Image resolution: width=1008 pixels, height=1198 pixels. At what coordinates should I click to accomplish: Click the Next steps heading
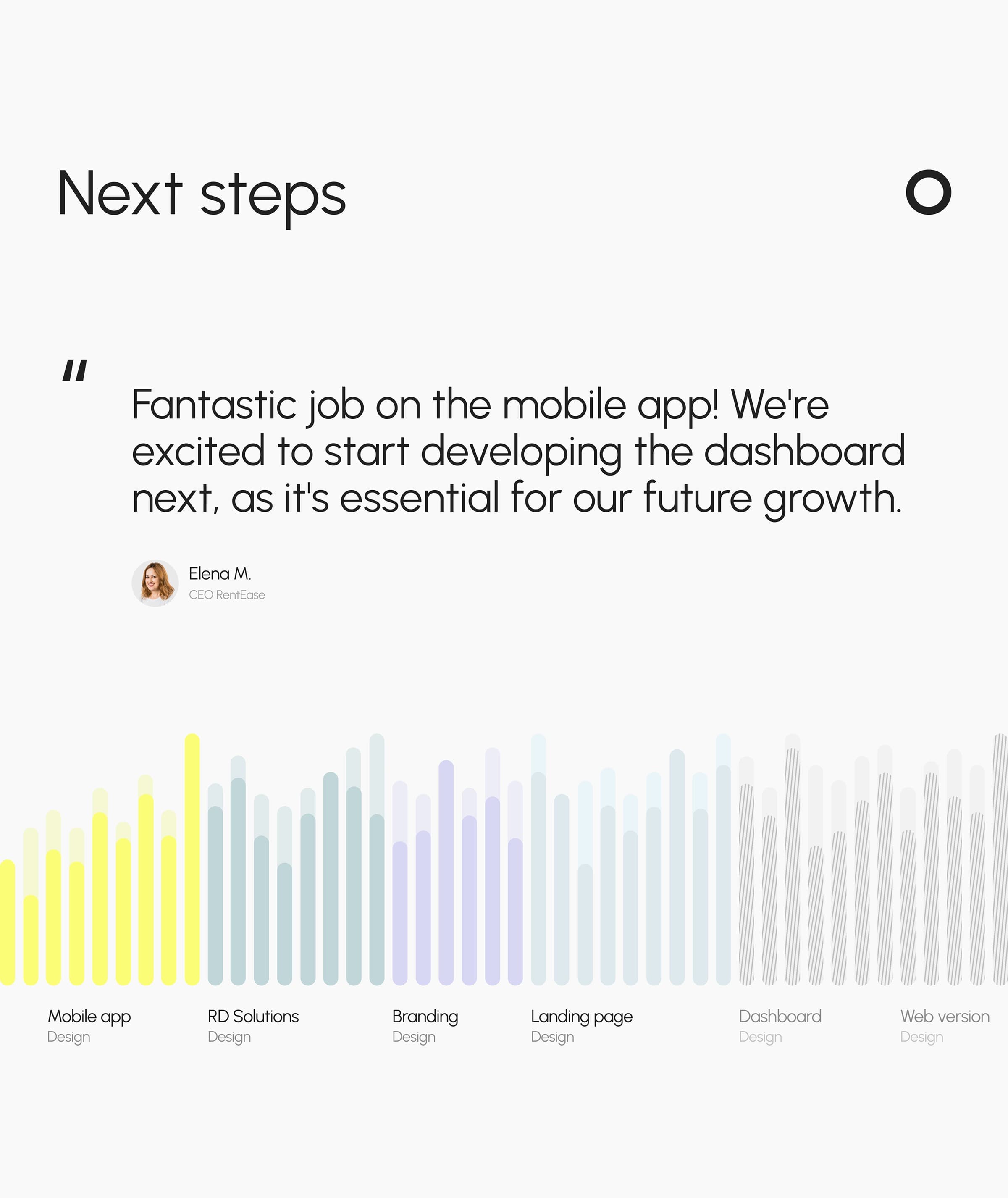click(202, 195)
